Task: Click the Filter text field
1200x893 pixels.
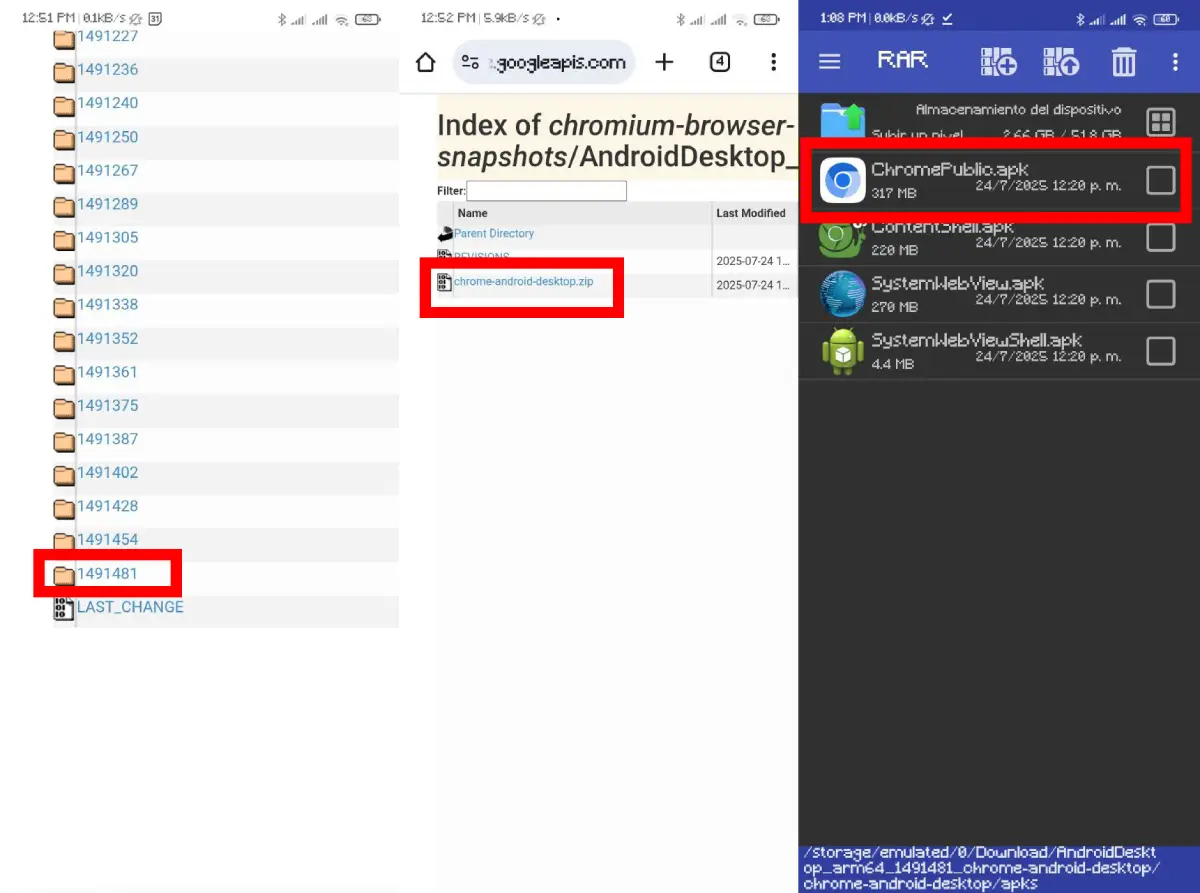Action: (x=546, y=191)
